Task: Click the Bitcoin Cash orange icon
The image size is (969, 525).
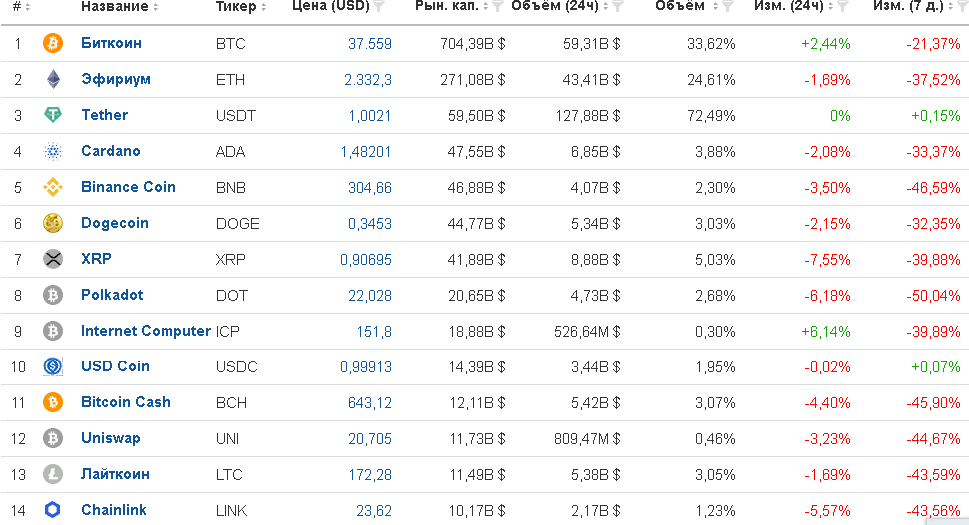Action: 53,402
